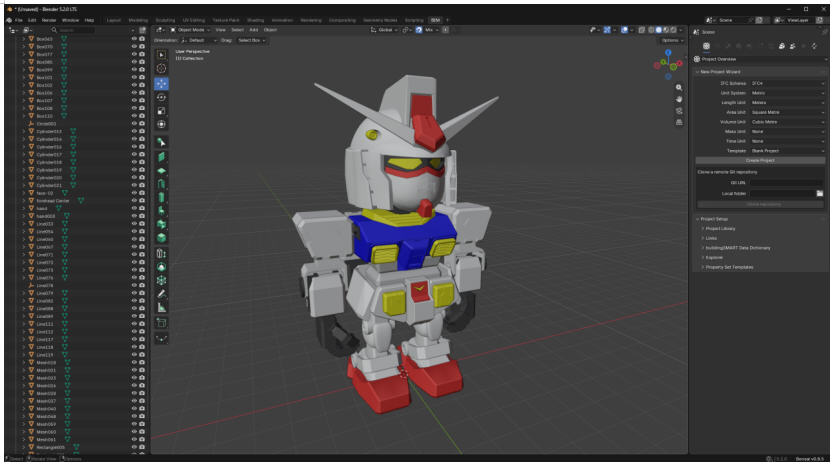Screen dimensions: 834x467
Task: Open the Render menu
Action: [x=49, y=20]
